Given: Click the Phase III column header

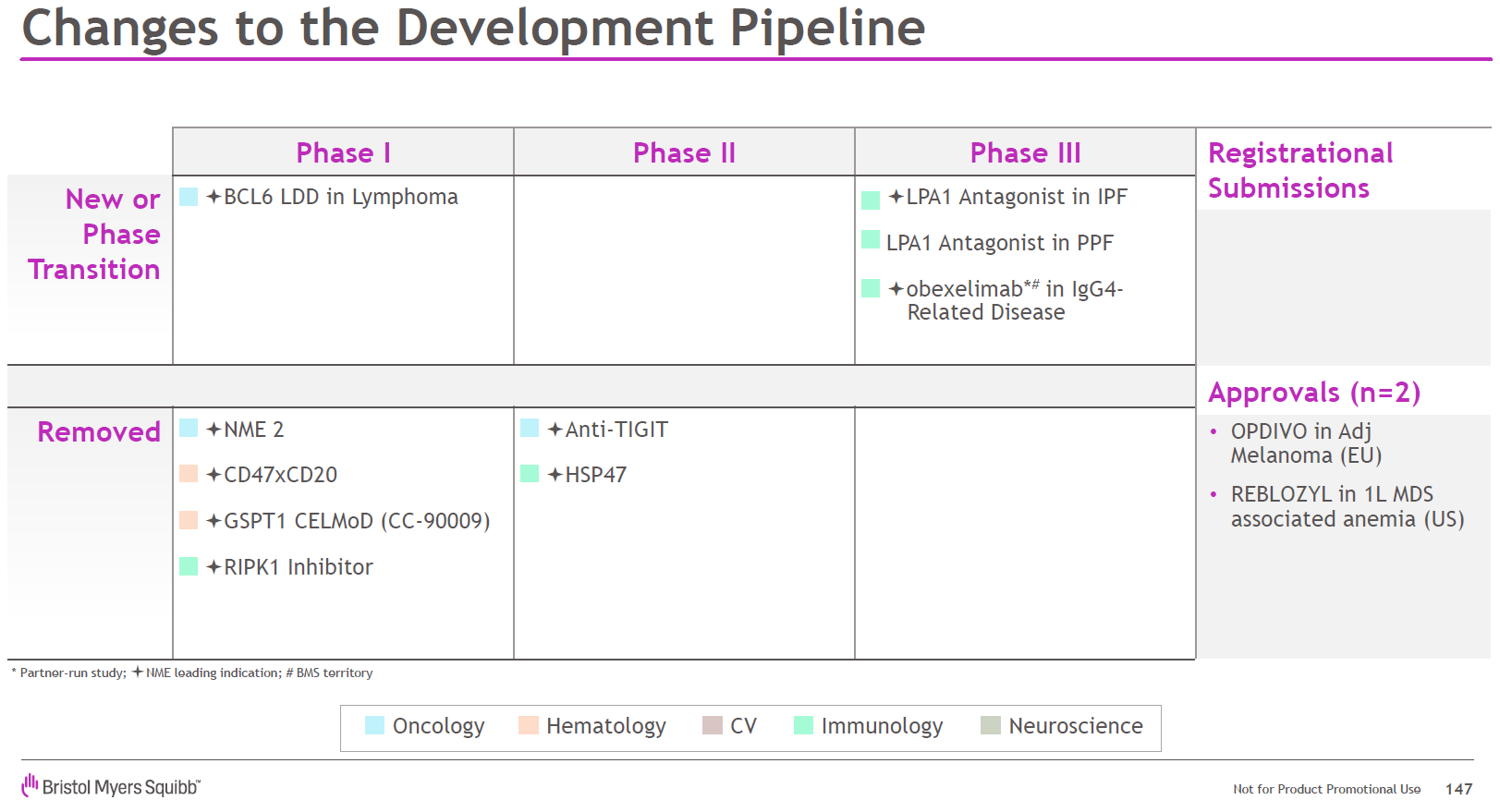Looking at the screenshot, I should pyautogui.click(x=1025, y=152).
